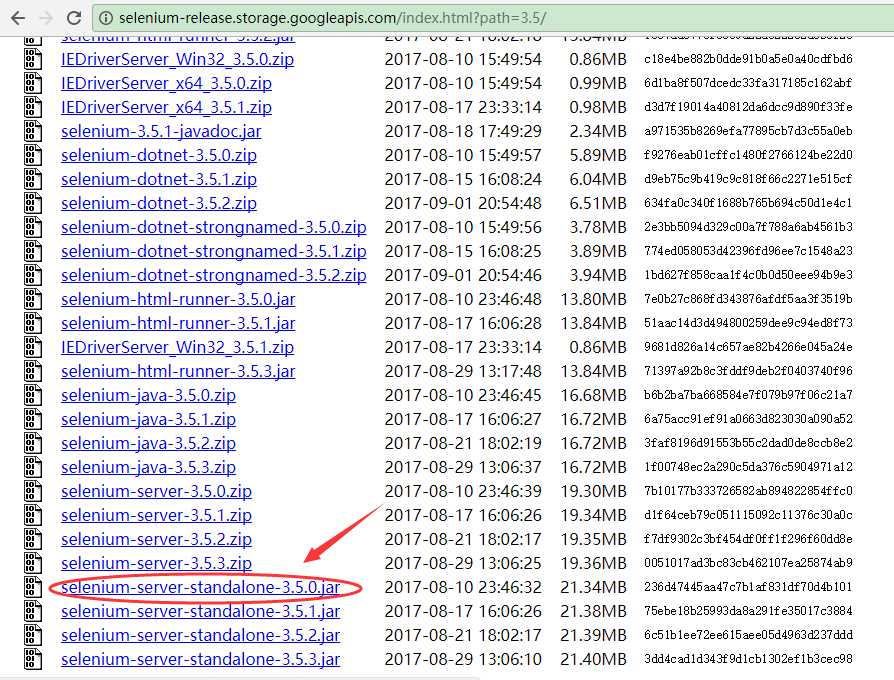Download selenium-dotnet-3.5.1.zip

point(159,179)
